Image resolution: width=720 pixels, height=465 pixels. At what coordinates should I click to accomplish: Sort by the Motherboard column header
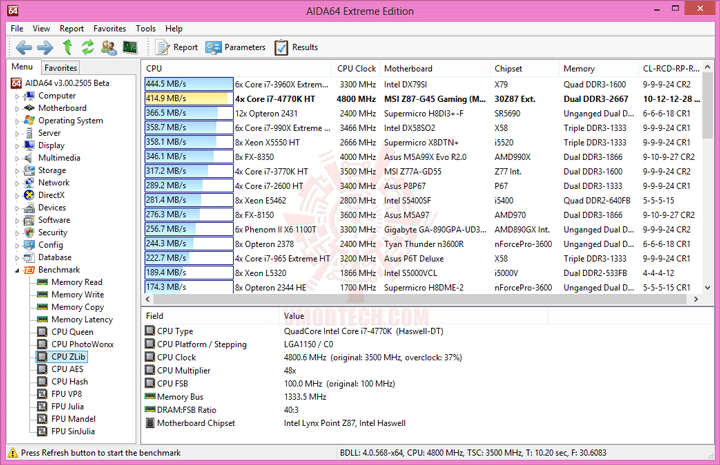435,68
